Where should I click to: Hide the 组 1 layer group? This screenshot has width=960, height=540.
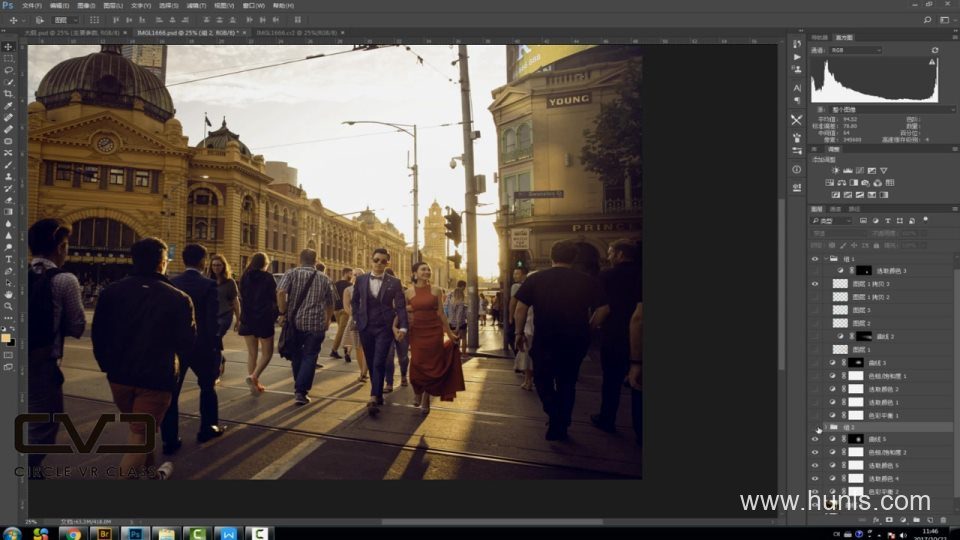point(815,258)
